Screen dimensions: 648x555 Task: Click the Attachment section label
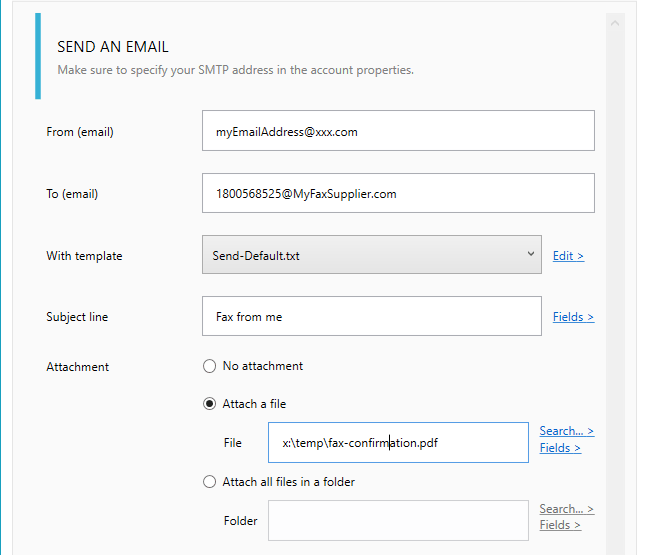coord(78,367)
